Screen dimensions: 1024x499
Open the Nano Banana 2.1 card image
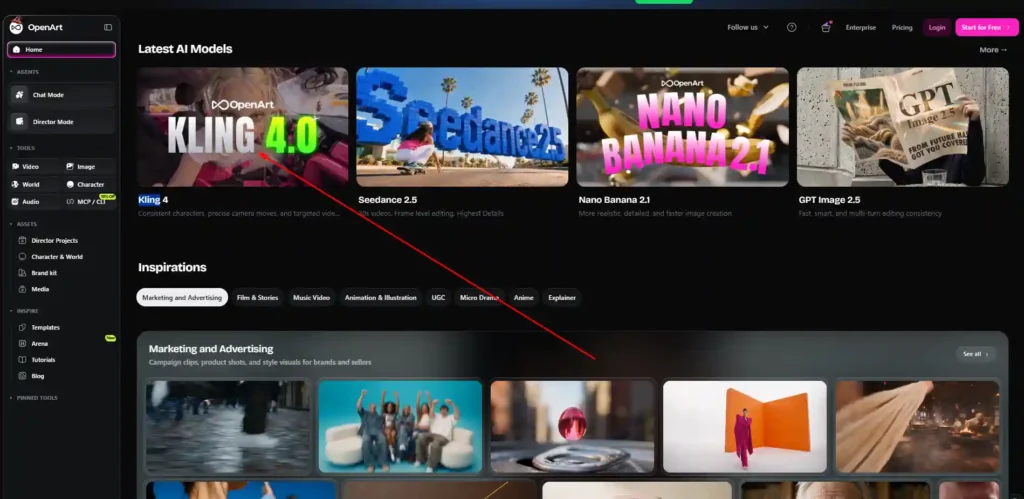(682, 127)
